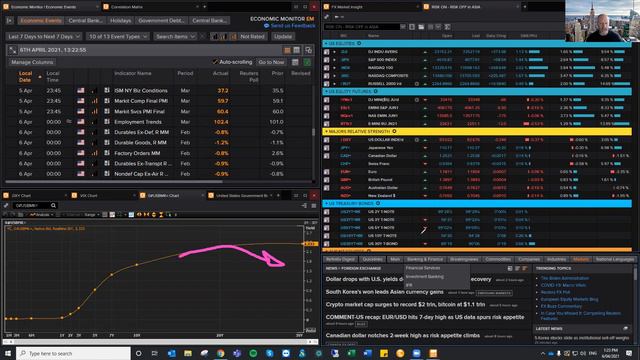The image size is (640, 360).
Task: Sort by the Local Date column header
Action: (x=25, y=76)
